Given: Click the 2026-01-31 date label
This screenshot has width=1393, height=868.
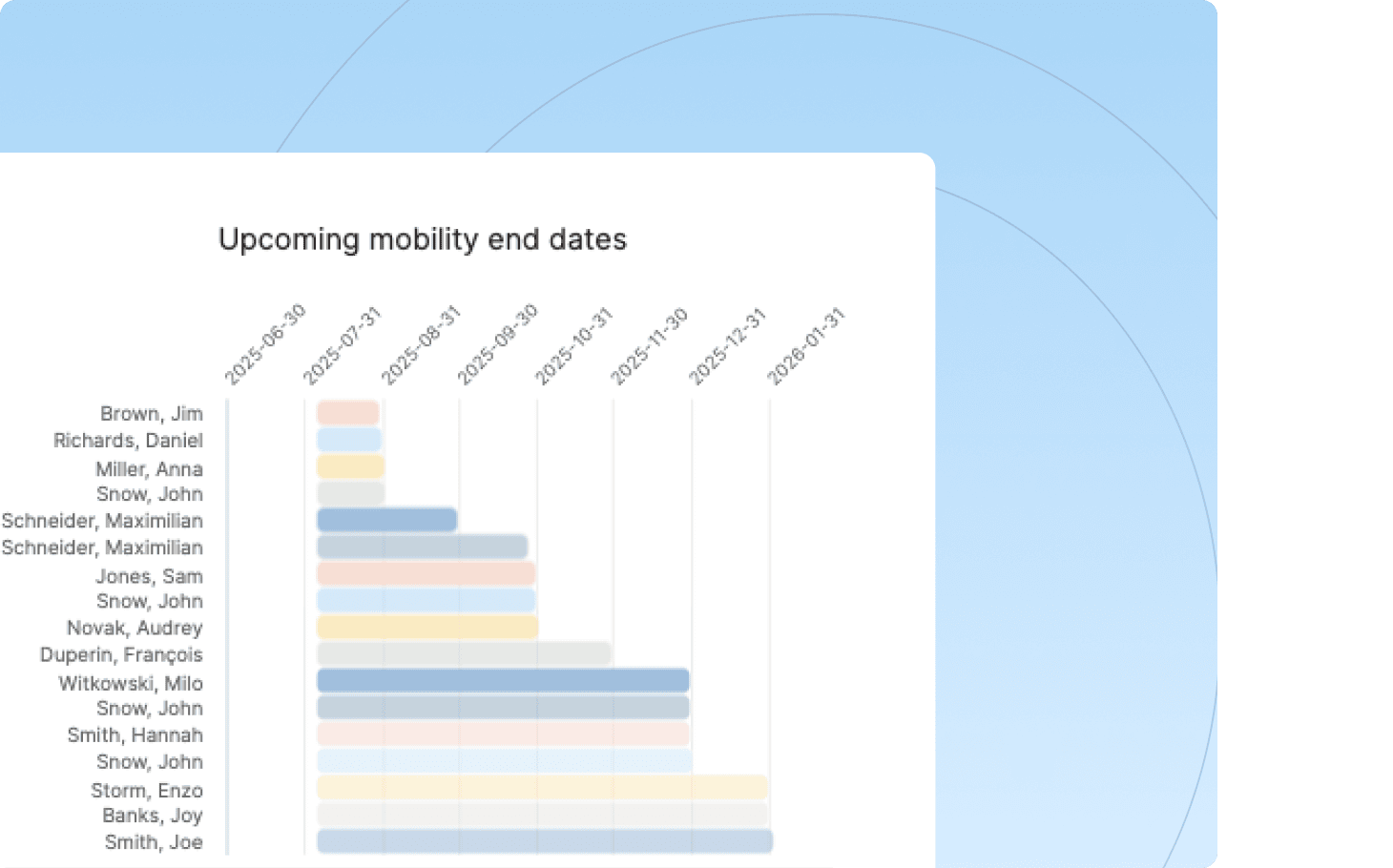Looking at the screenshot, I should [x=806, y=344].
